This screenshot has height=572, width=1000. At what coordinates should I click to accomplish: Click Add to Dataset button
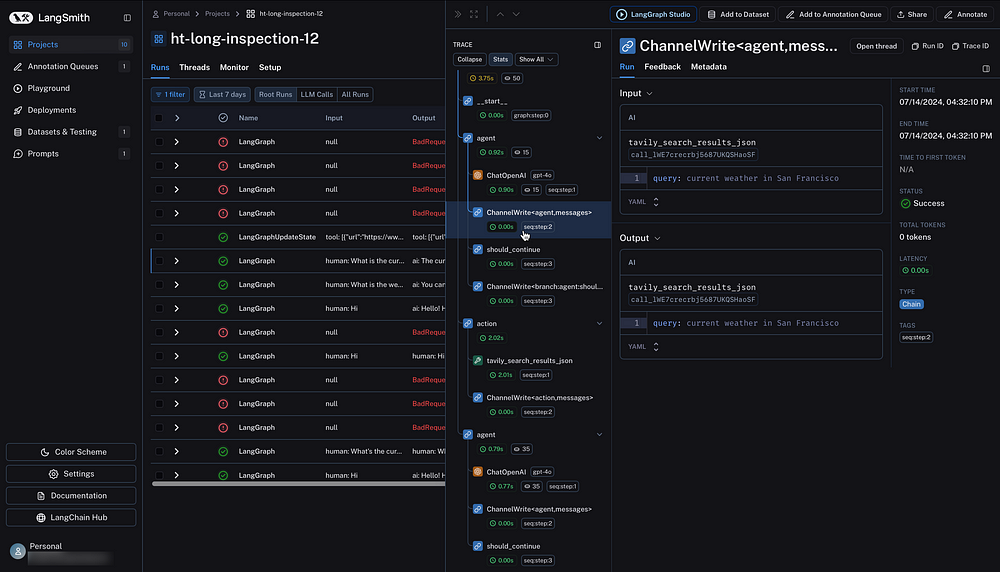pos(738,14)
